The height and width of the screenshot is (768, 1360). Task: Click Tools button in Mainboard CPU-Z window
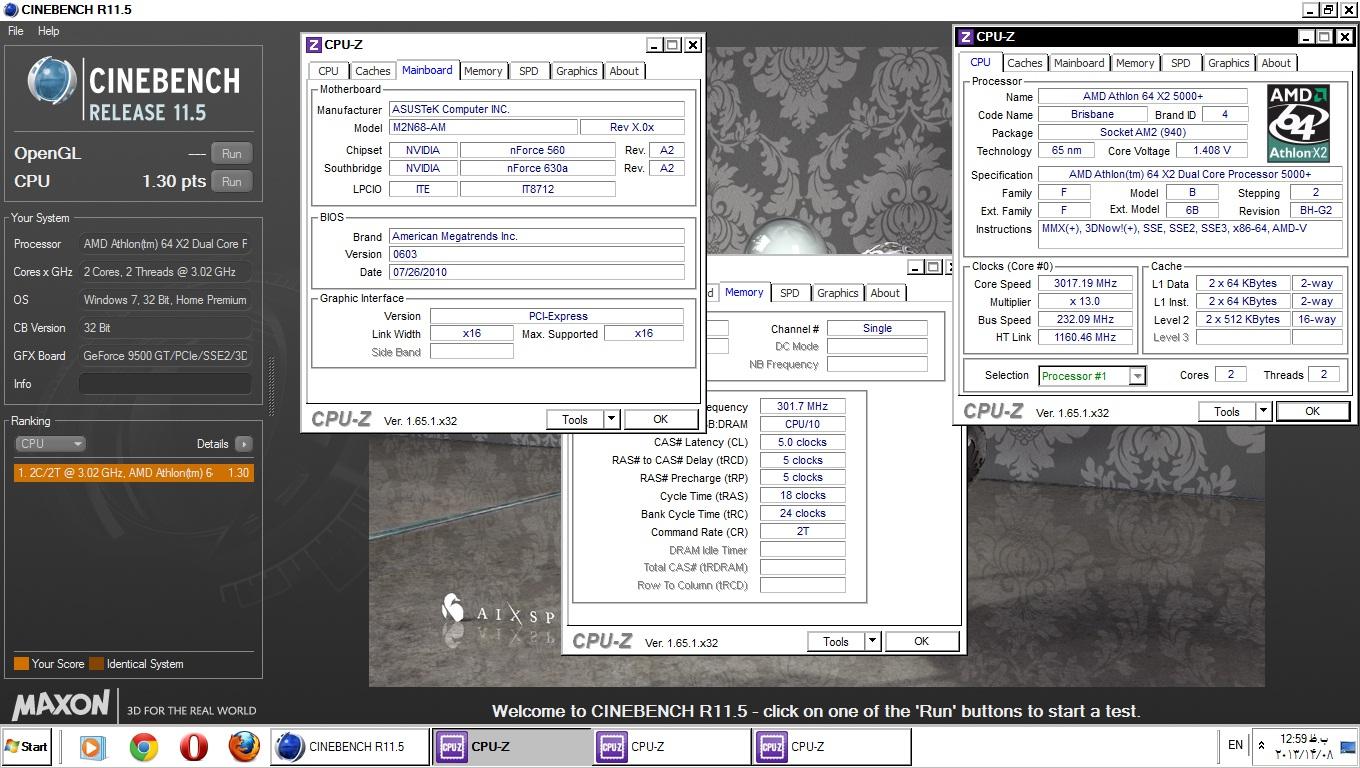[575, 420]
